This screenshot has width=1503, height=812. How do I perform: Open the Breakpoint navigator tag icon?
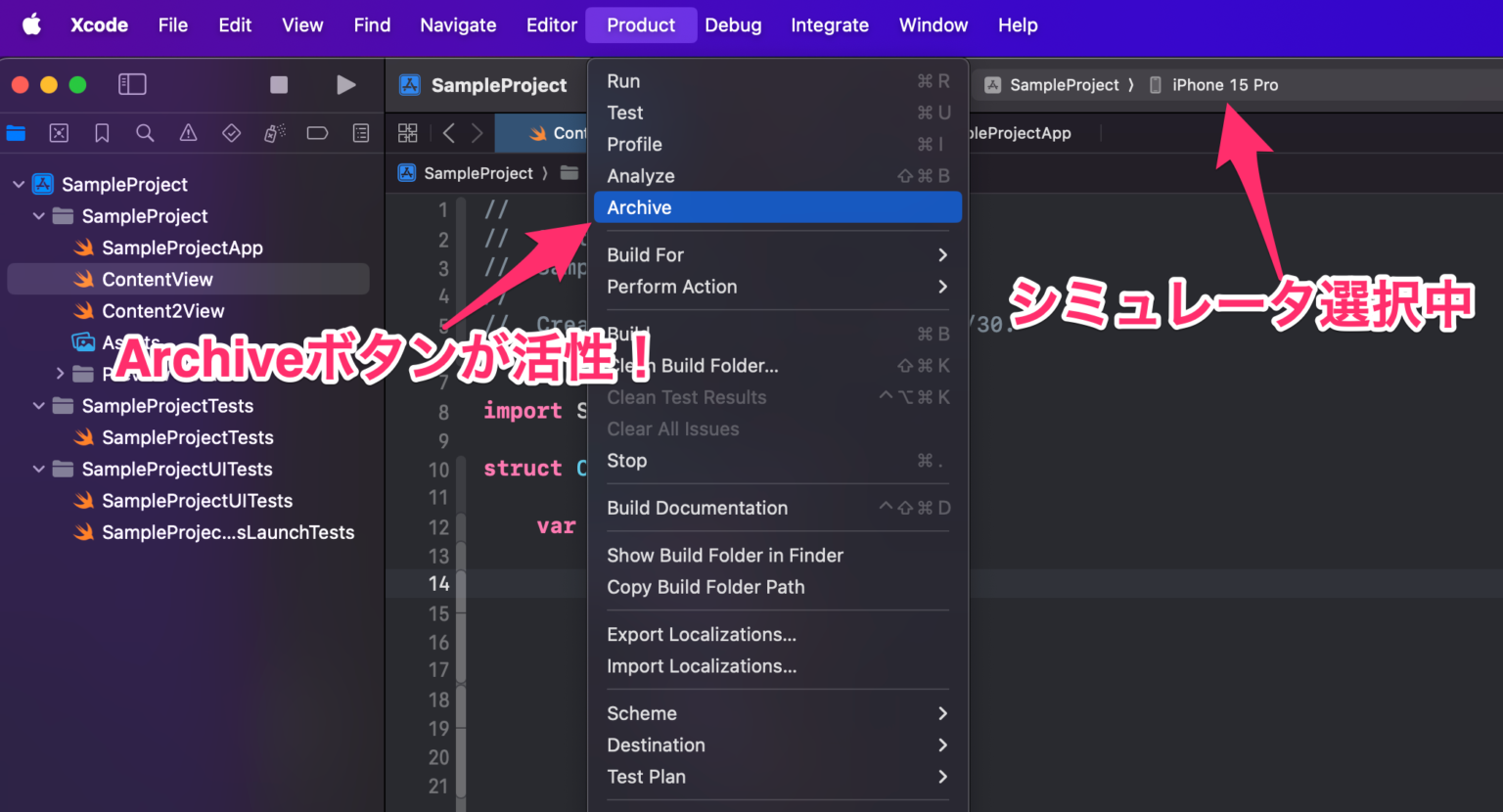(x=317, y=133)
